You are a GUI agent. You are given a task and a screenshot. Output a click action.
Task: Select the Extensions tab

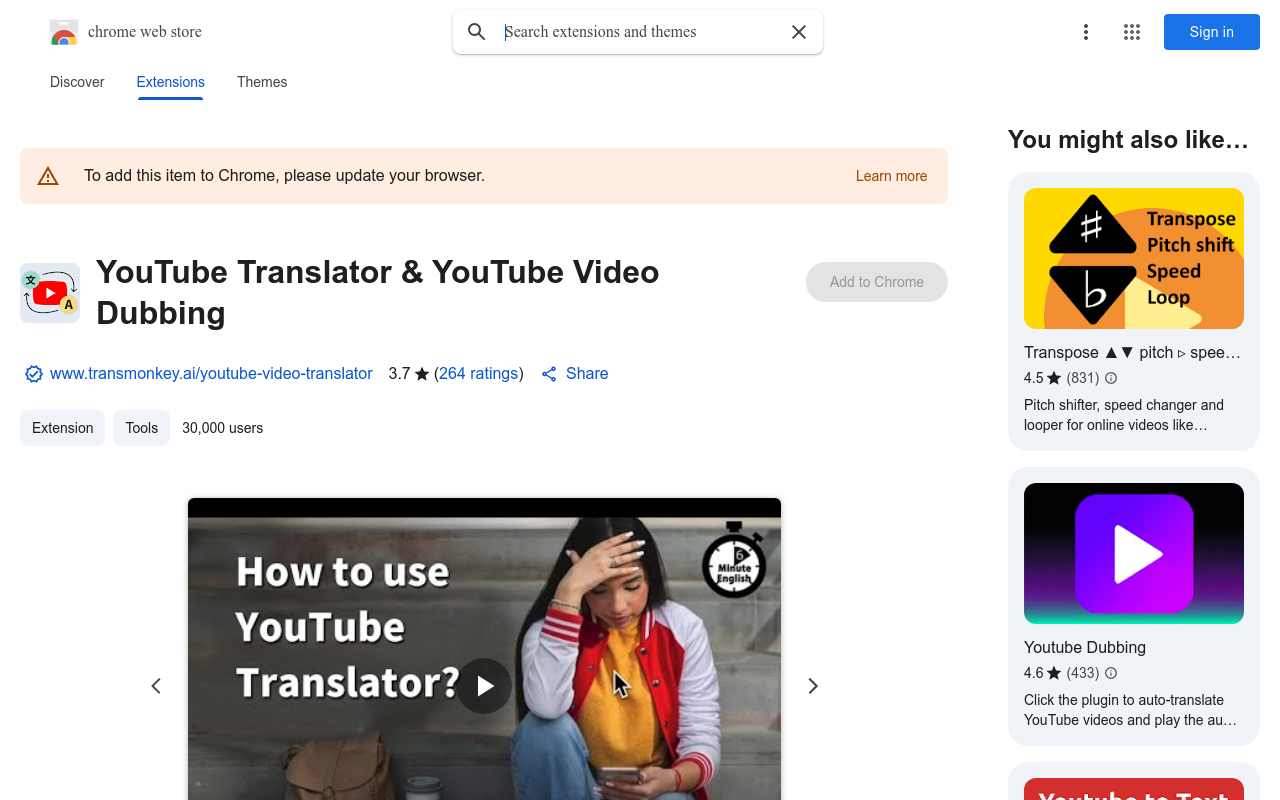[x=171, y=82]
